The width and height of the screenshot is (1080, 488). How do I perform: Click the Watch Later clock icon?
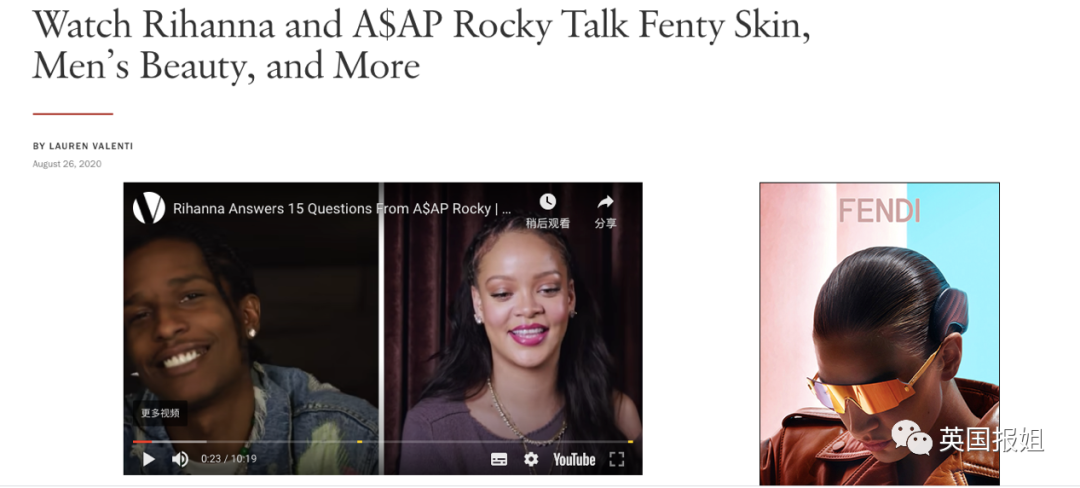548,210
